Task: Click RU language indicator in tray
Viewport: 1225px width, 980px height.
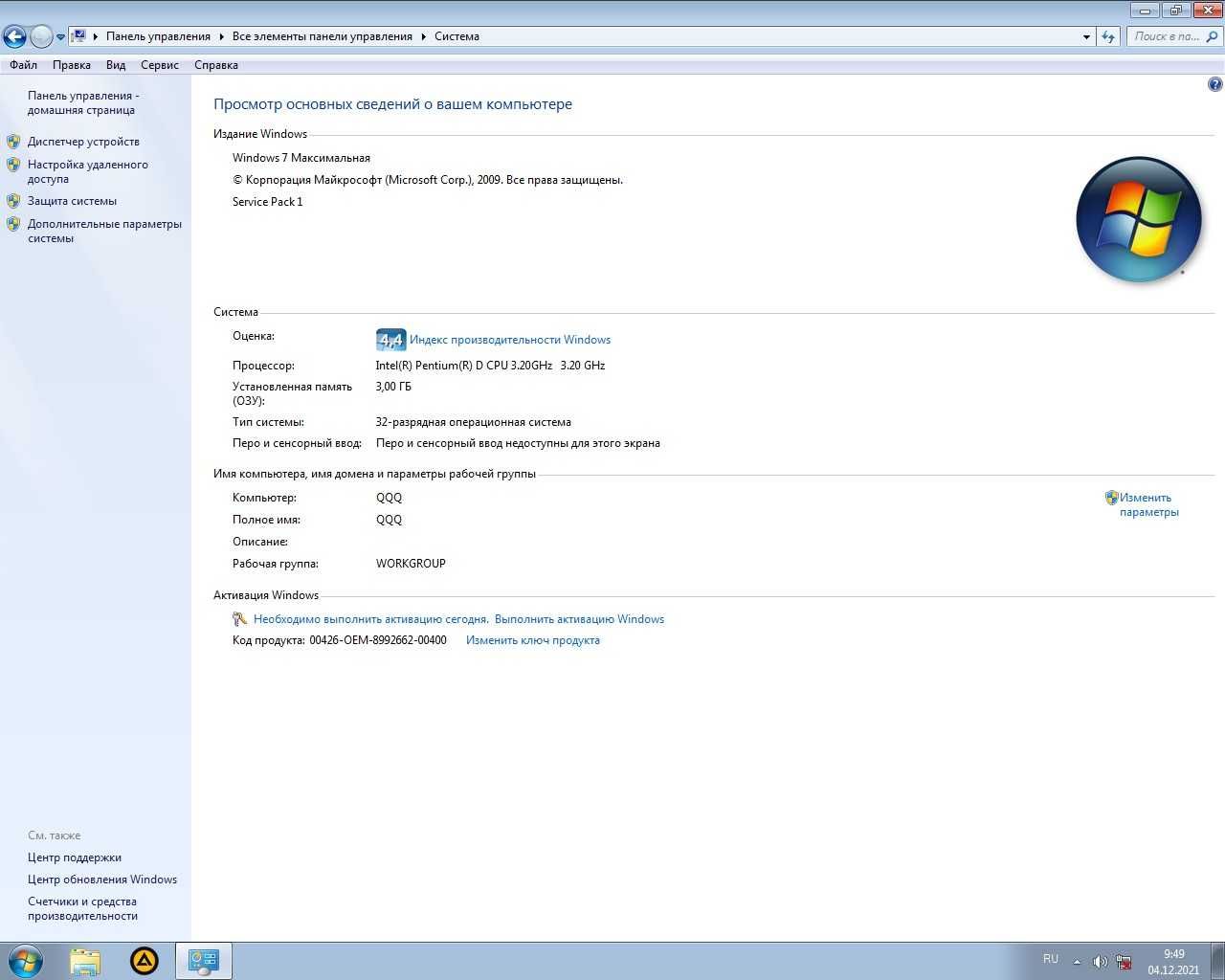Action: click(1051, 959)
